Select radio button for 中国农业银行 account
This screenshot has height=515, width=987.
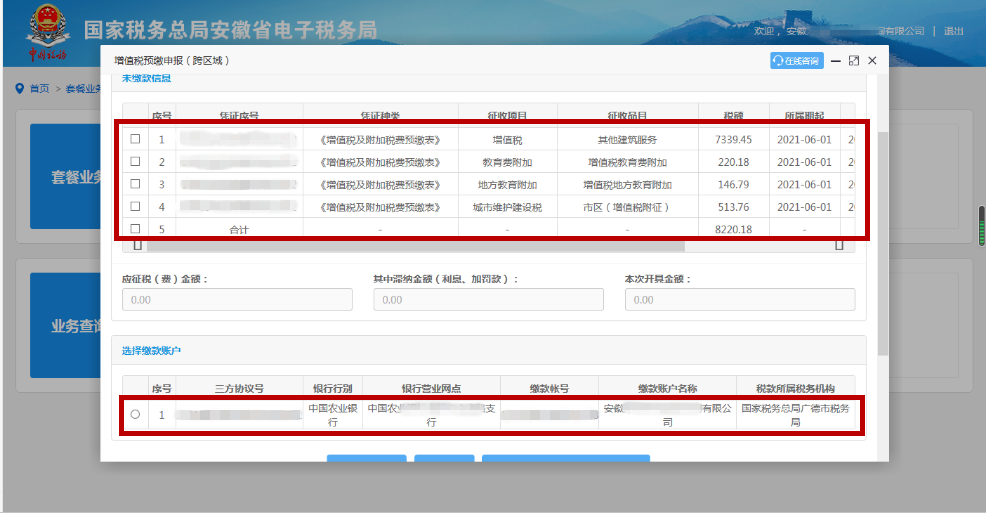point(135,414)
